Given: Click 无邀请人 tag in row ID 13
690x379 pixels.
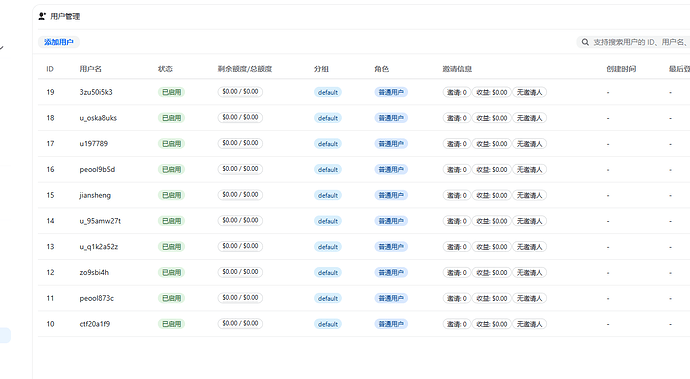Looking at the screenshot, I should coord(529,247).
